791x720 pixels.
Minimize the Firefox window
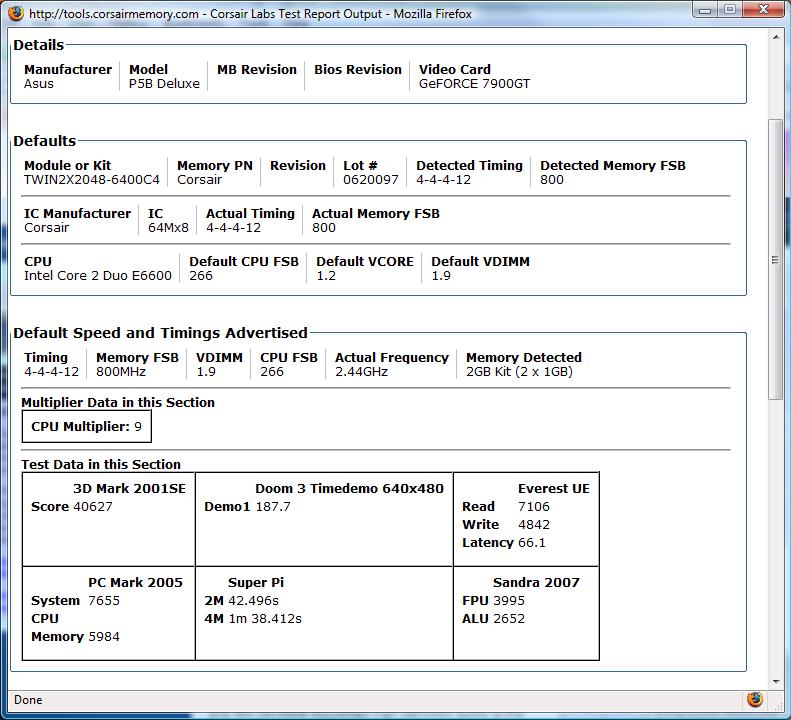pos(705,10)
